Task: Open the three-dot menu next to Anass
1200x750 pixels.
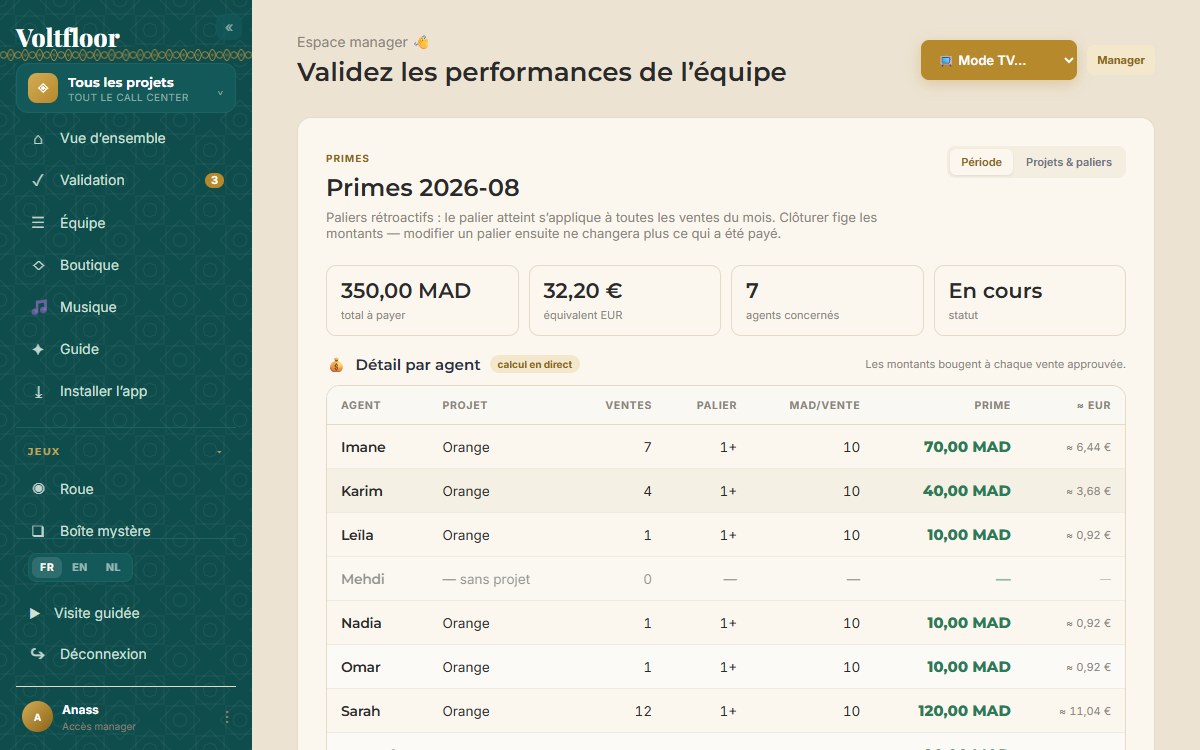Action: pos(226,717)
